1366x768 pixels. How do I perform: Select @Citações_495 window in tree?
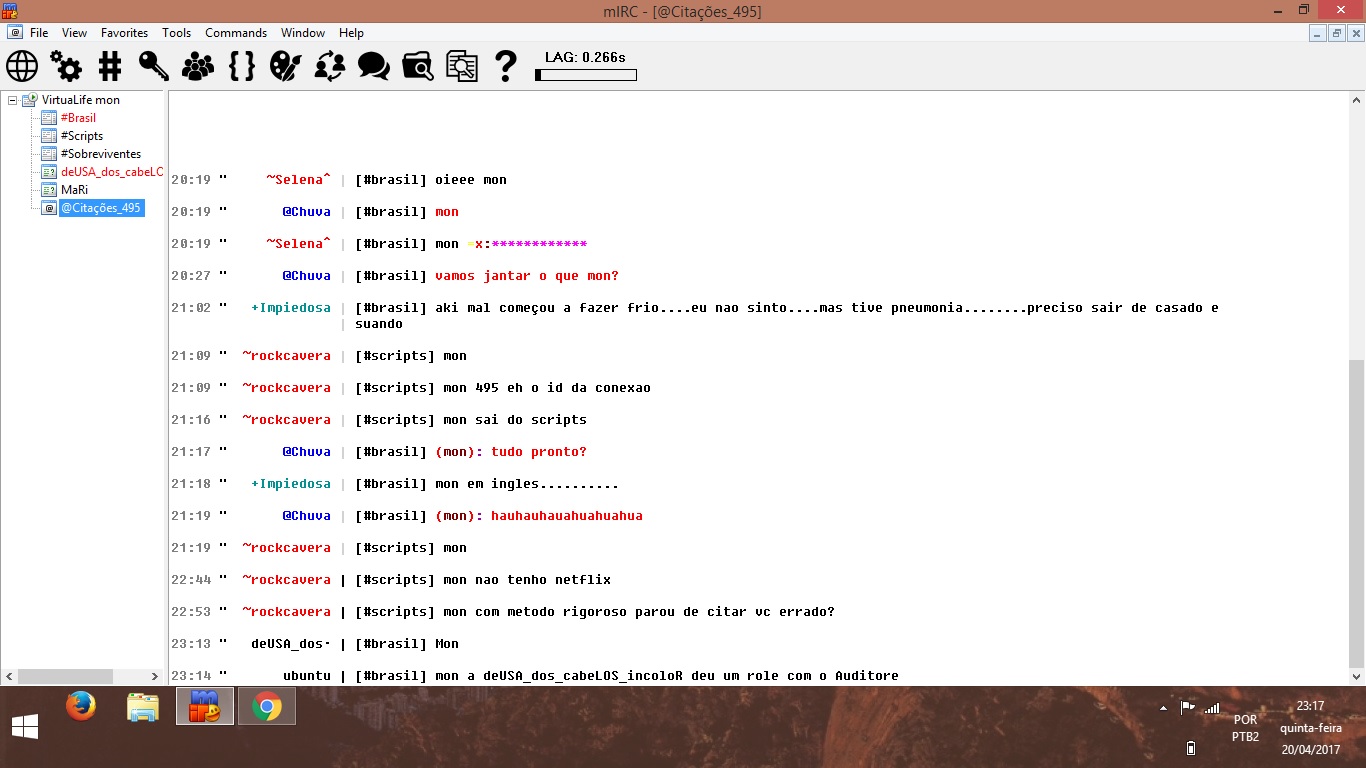point(101,208)
